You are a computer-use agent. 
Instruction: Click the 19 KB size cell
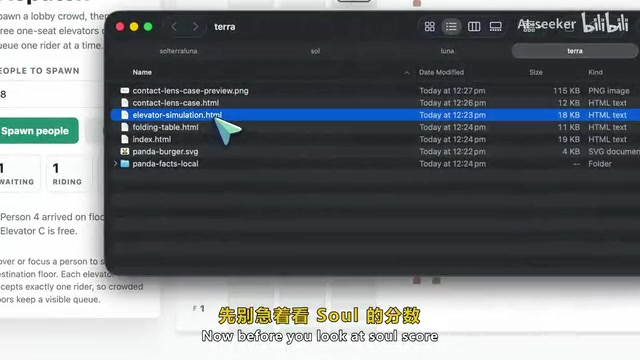569,139
